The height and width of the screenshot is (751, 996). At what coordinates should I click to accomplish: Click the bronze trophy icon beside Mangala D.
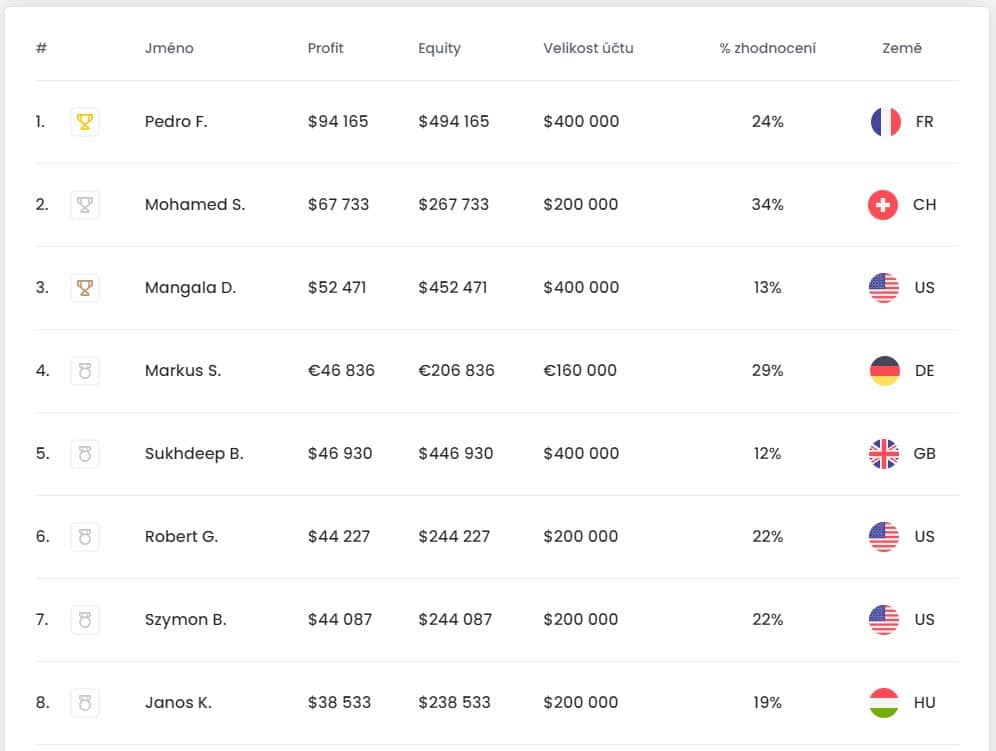coord(84,288)
